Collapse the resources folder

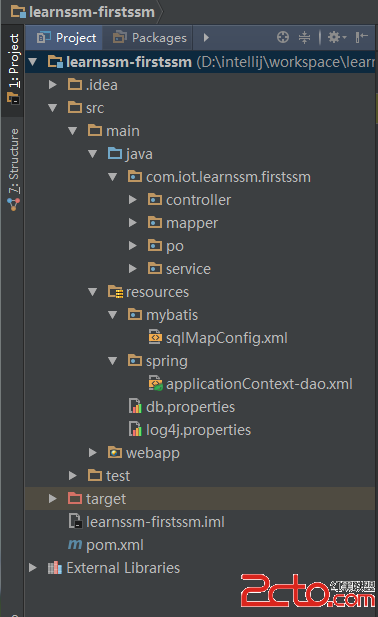click(93, 292)
